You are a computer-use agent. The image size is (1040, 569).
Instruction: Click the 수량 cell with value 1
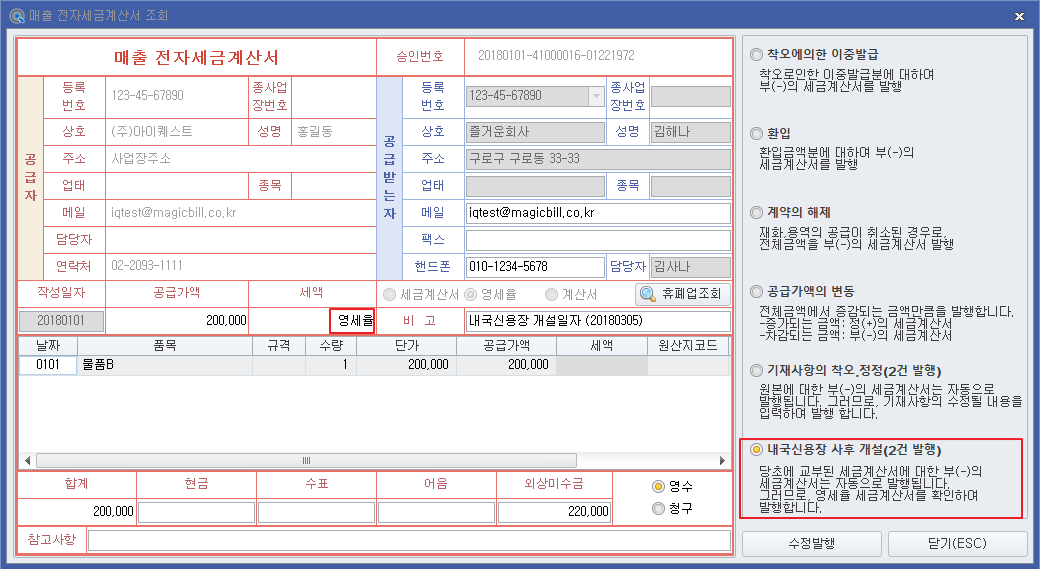click(331, 365)
